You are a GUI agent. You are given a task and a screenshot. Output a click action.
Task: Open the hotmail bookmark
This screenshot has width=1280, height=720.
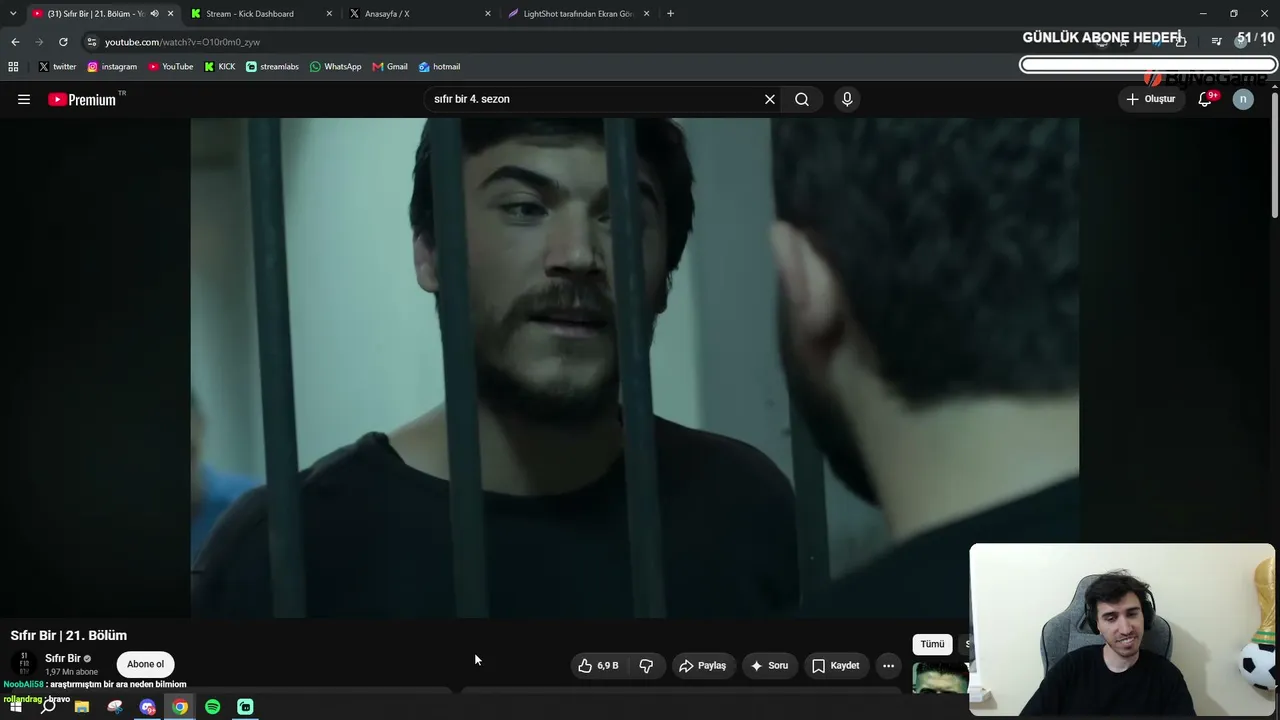(439, 67)
